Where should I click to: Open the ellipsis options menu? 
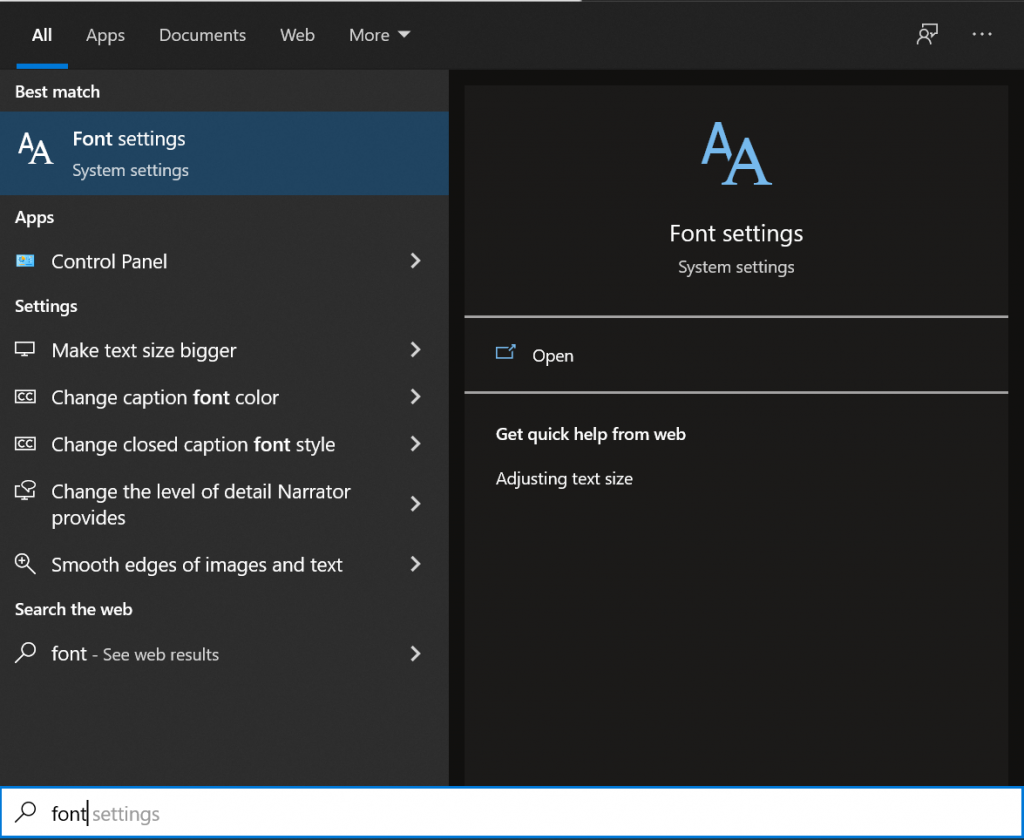pyautogui.click(x=981, y=34)
